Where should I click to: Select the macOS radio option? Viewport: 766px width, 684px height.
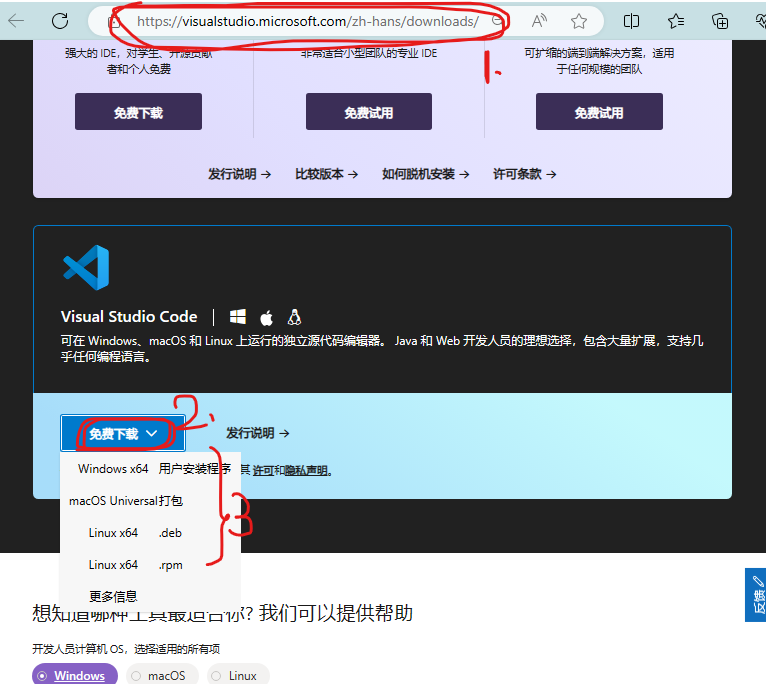(162, 675)
